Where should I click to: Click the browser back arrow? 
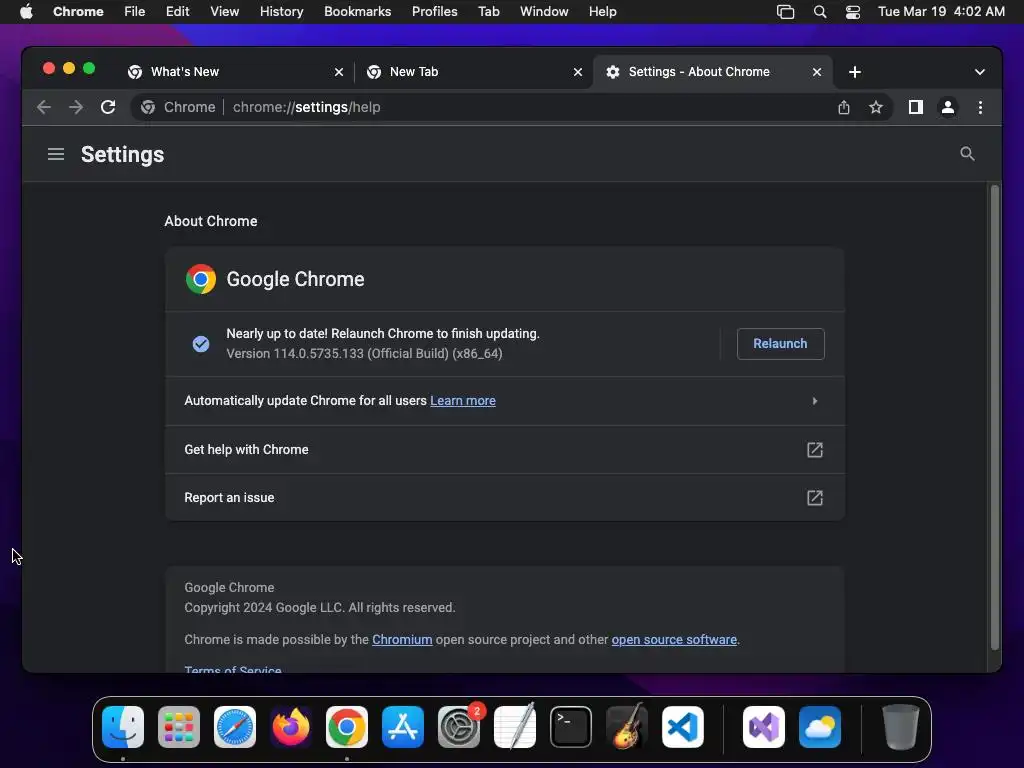pyautogui.click(x=44, y=107)
